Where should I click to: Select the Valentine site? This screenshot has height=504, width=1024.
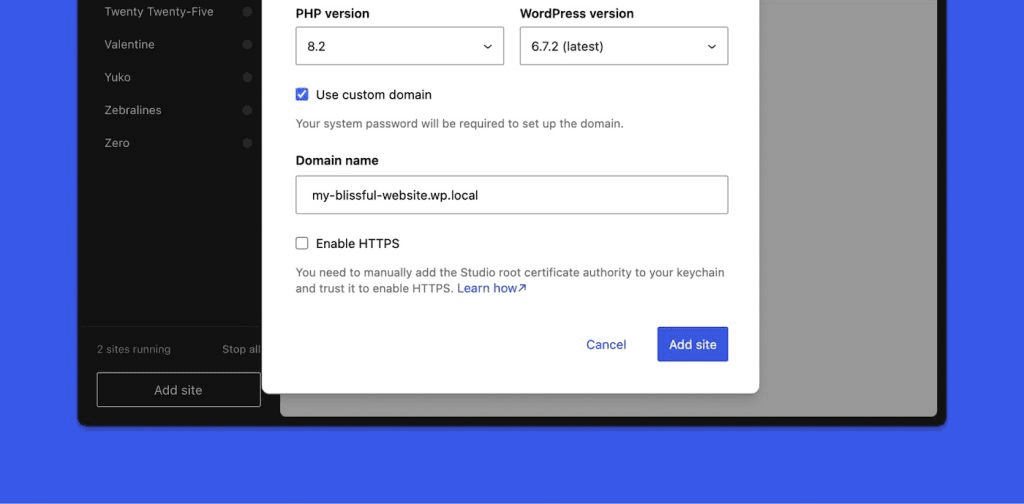pyautogui.click(x=129, y=44)
